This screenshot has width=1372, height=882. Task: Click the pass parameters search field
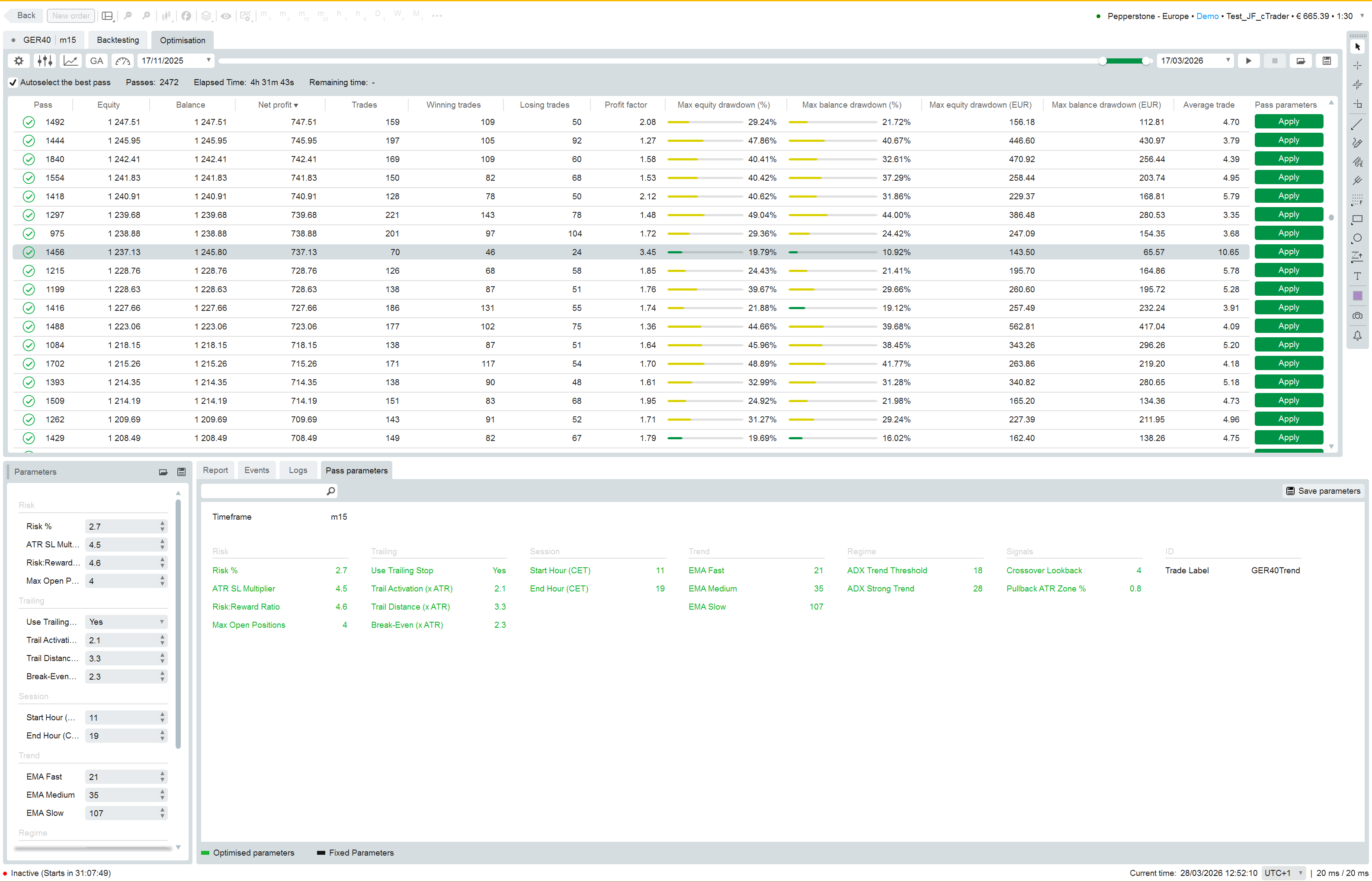pos(263,491)
